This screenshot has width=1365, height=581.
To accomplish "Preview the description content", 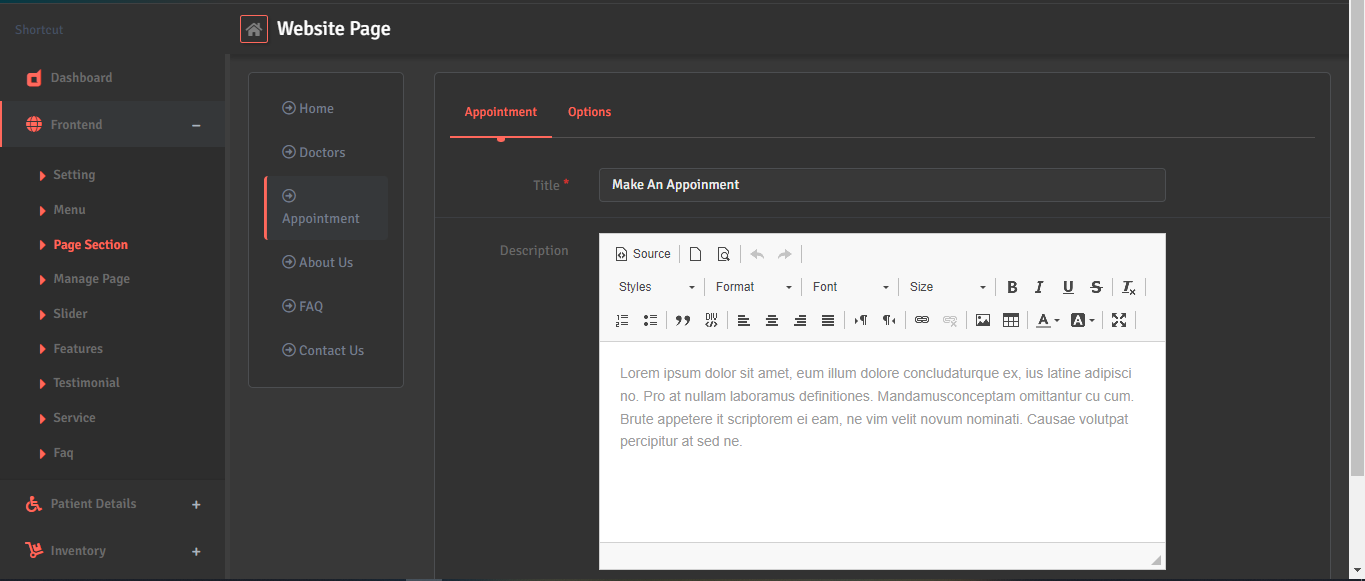I will click(723, 253).
